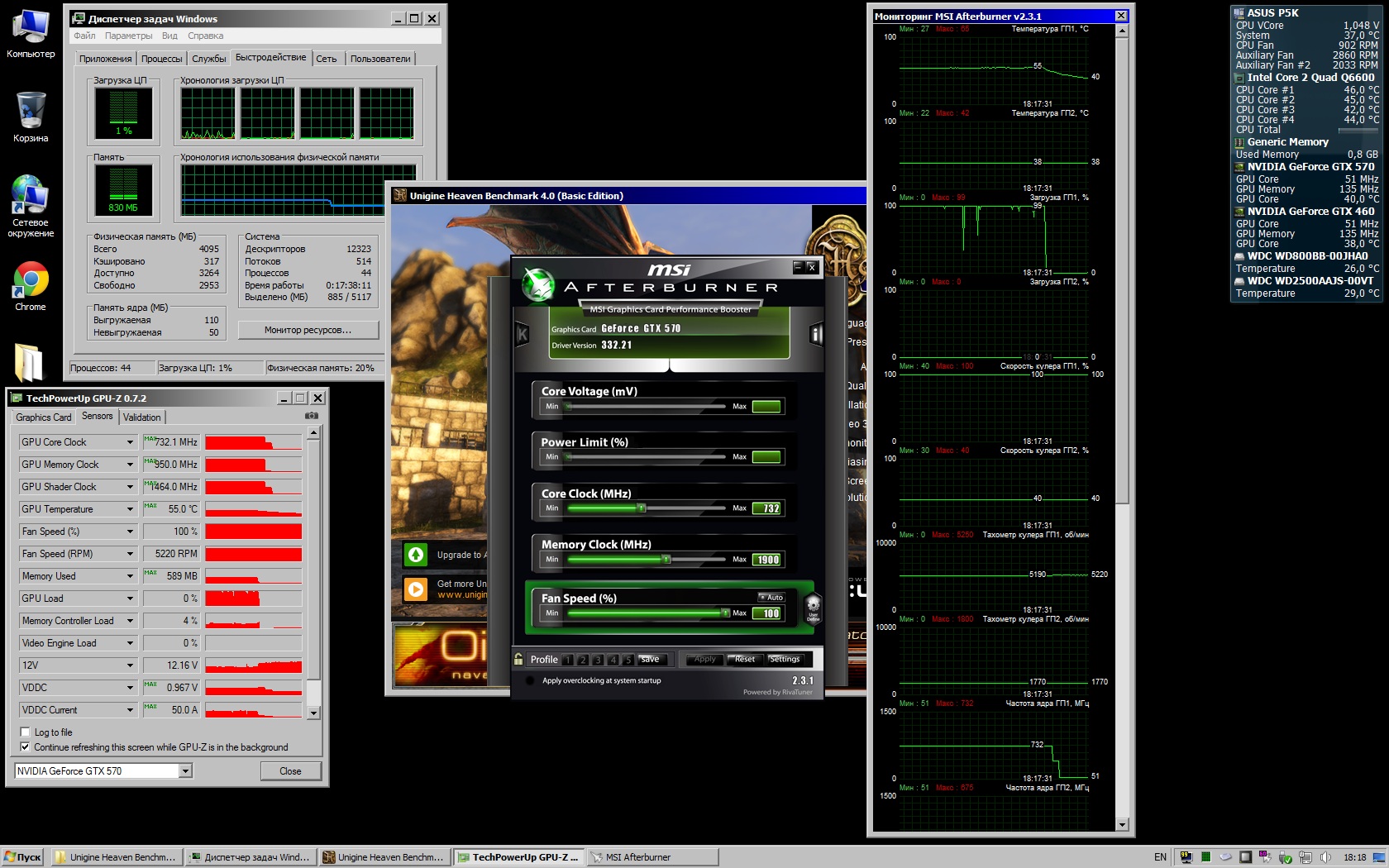This screenshot has height=868, width=1389.
Task: Click the Afterburner monitoring scrollbar down arrow
Action: coord(1122,824)
